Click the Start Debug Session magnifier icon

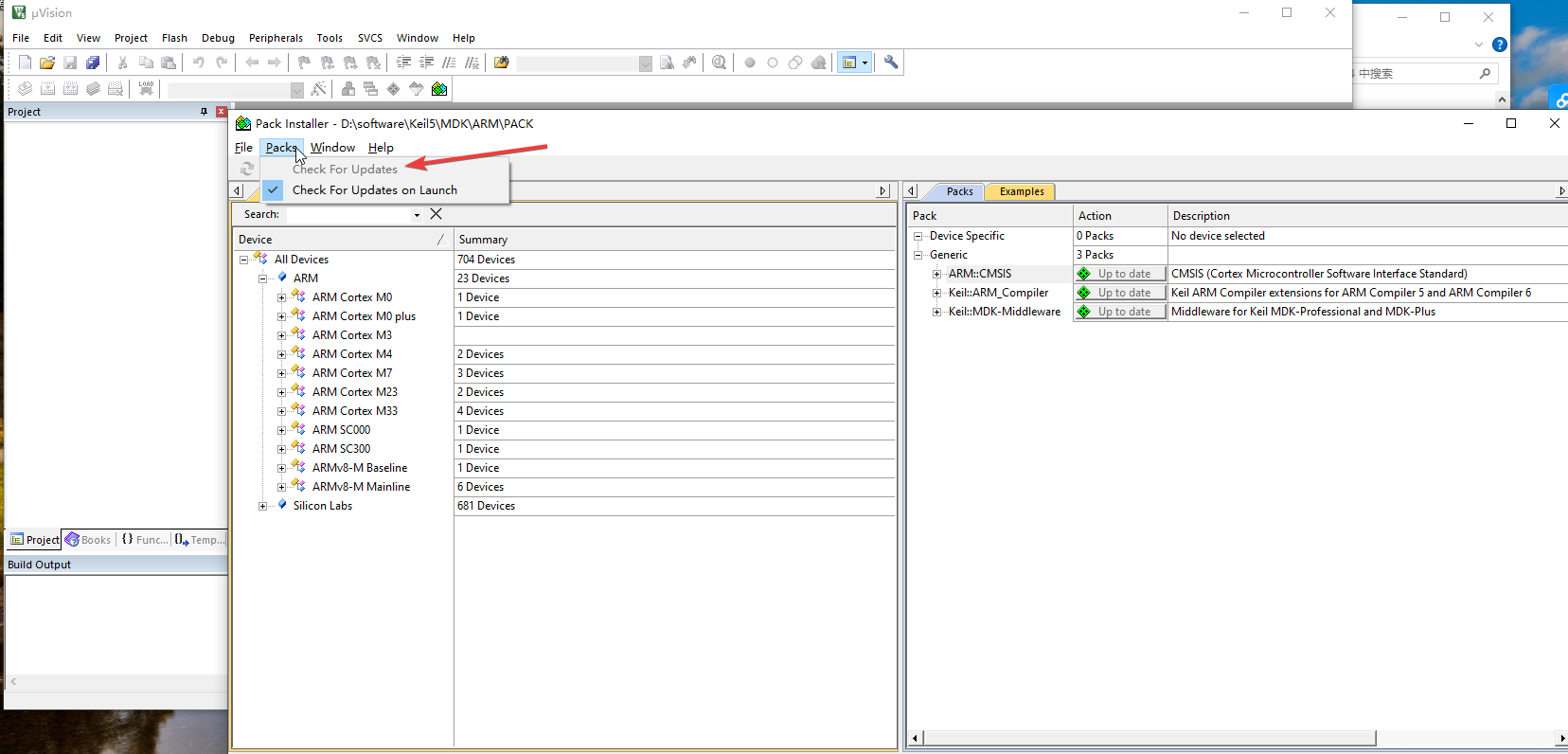[x=720, y=63]
